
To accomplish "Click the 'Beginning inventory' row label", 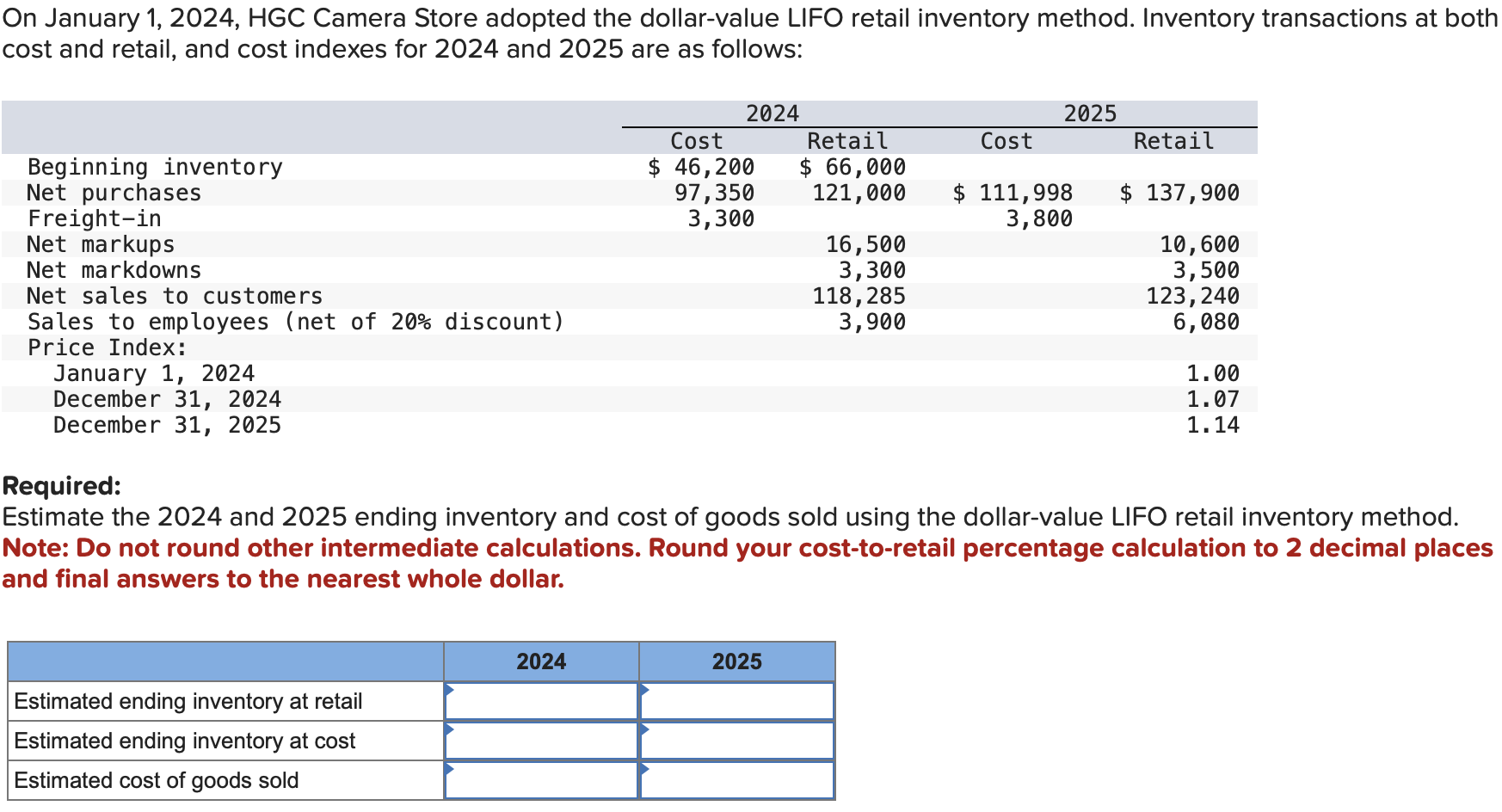I will [155, 167].
